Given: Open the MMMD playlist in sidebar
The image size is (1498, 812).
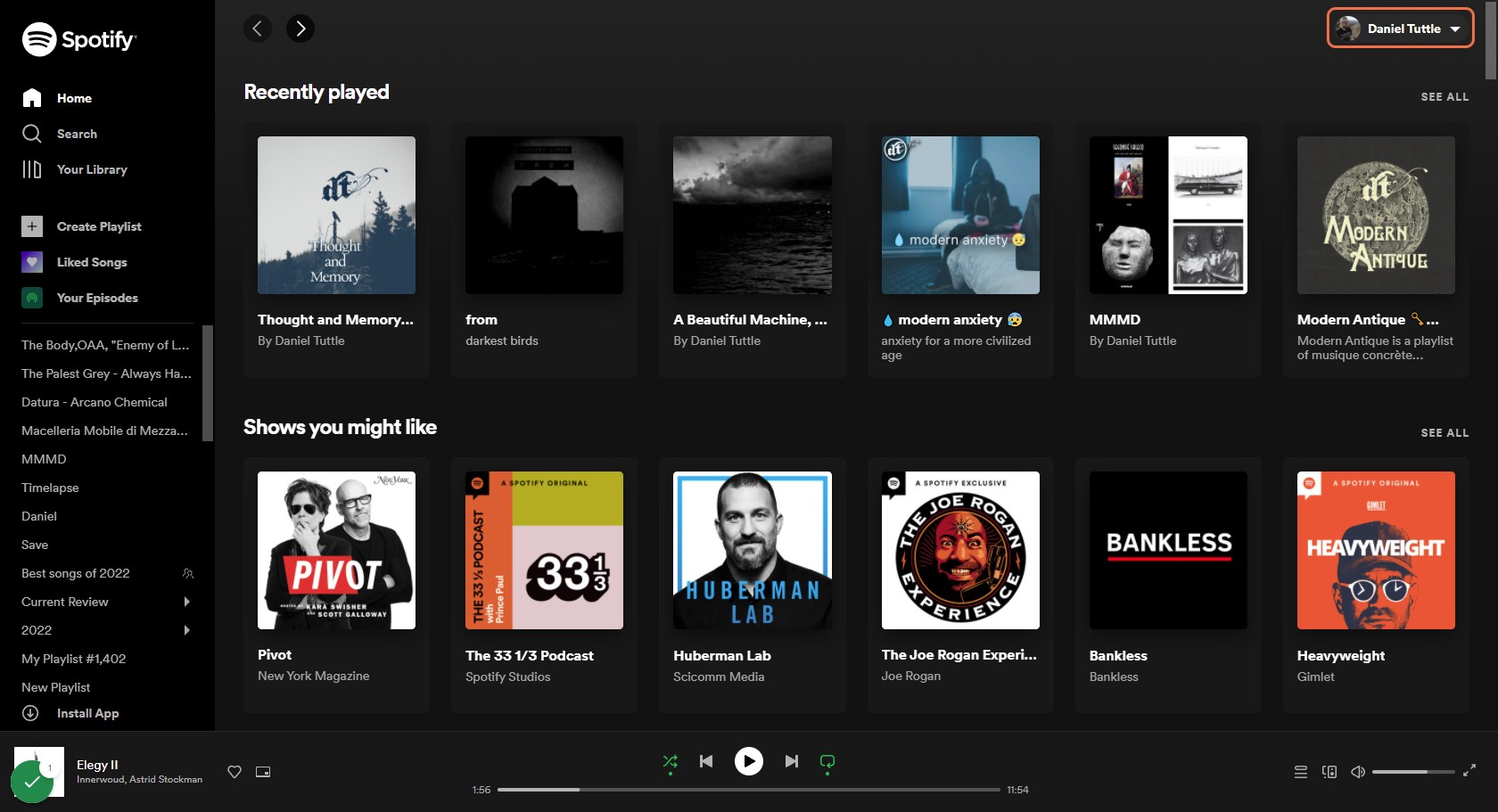Looking at the screenshot, I should tap(44, 459).
